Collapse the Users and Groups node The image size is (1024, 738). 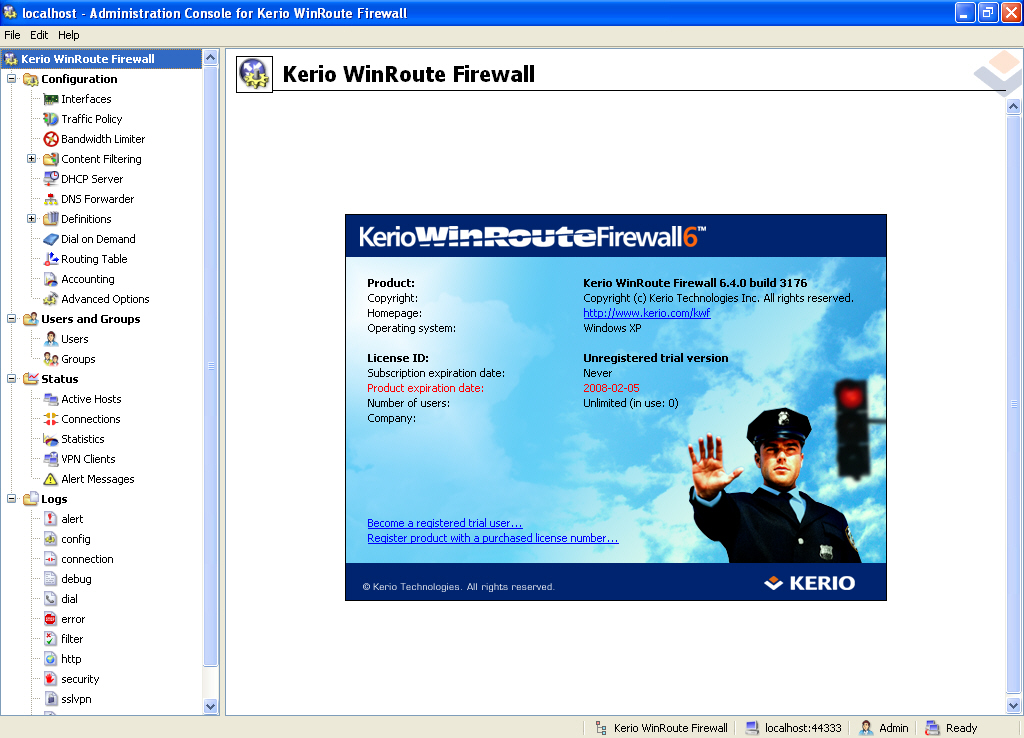coord(11,319)
